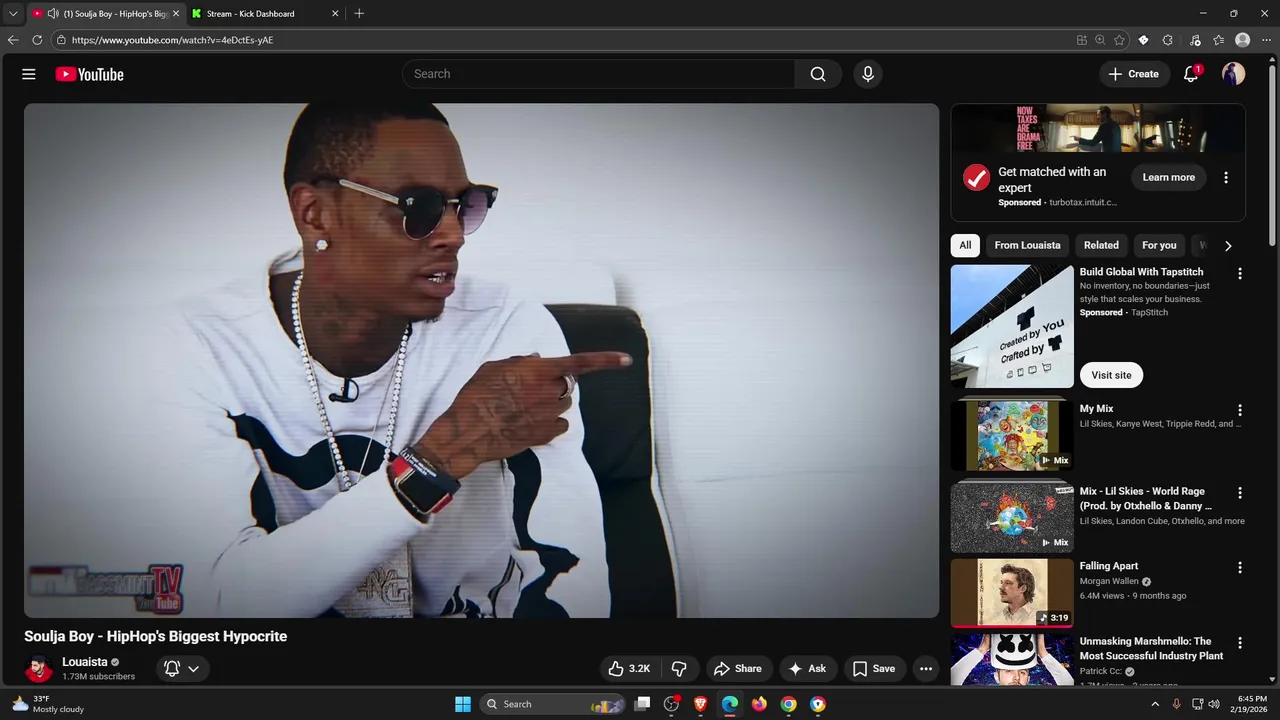Open options for the TurboTax ad
1280x720 pixels.
click(x=1226, y=177)
